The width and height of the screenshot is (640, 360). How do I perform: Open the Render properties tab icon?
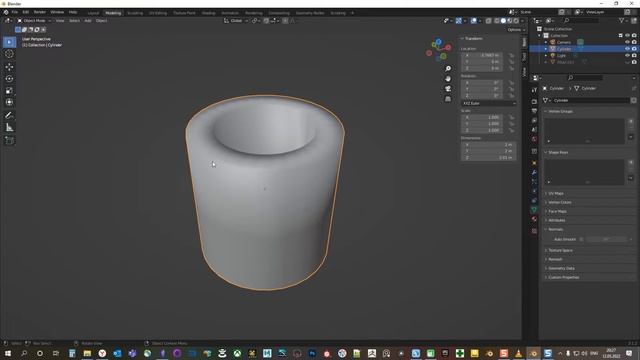pos(534,102)
